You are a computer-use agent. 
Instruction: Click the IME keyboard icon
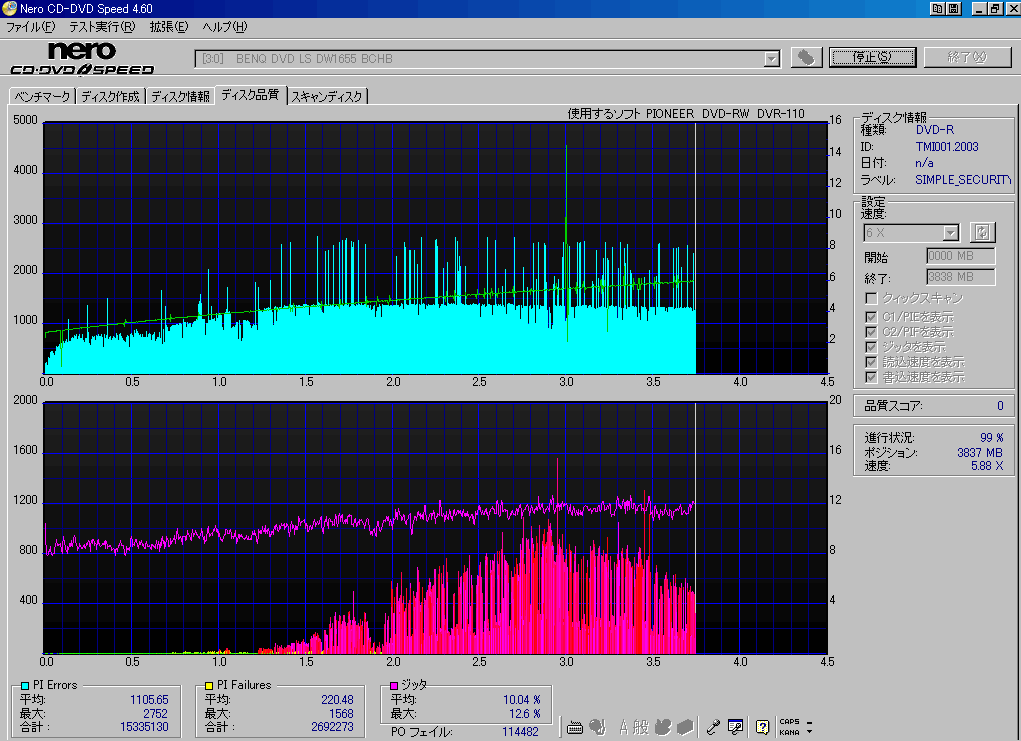(574, 727)
